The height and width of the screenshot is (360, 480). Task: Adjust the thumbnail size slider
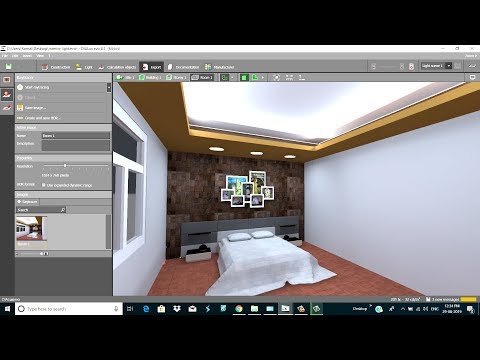pos(43,254)
